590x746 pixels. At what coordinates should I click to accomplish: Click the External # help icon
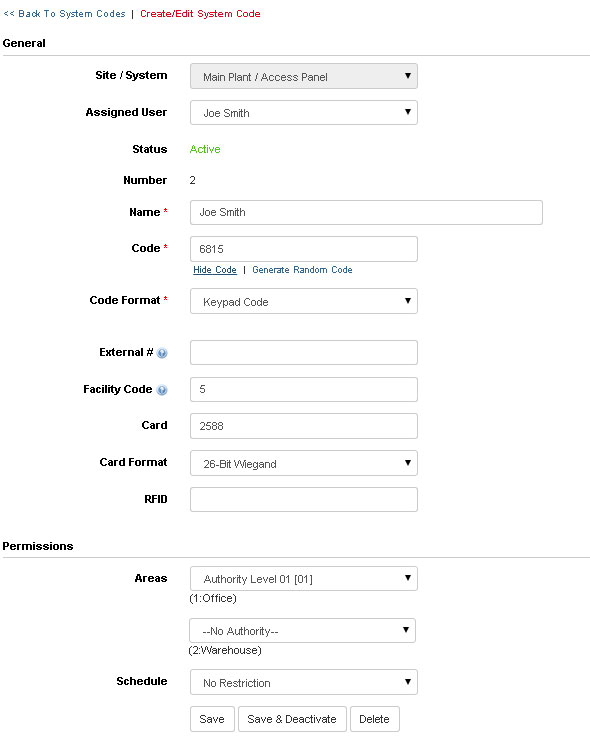click(162, 353)
